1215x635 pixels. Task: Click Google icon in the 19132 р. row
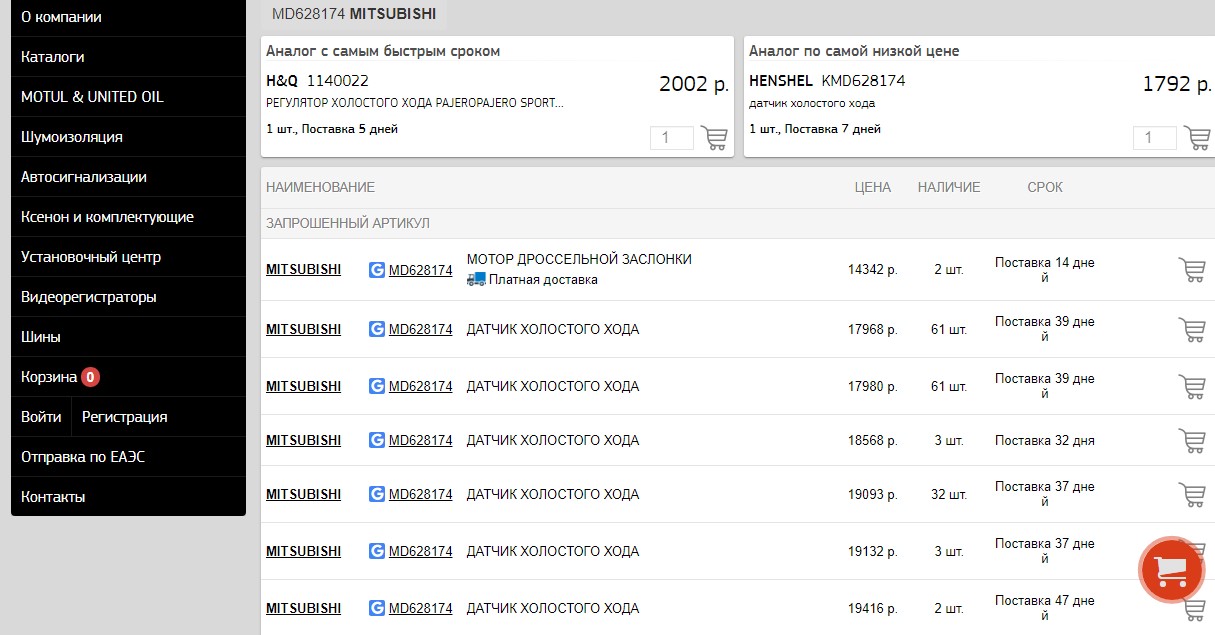(377, 551)
